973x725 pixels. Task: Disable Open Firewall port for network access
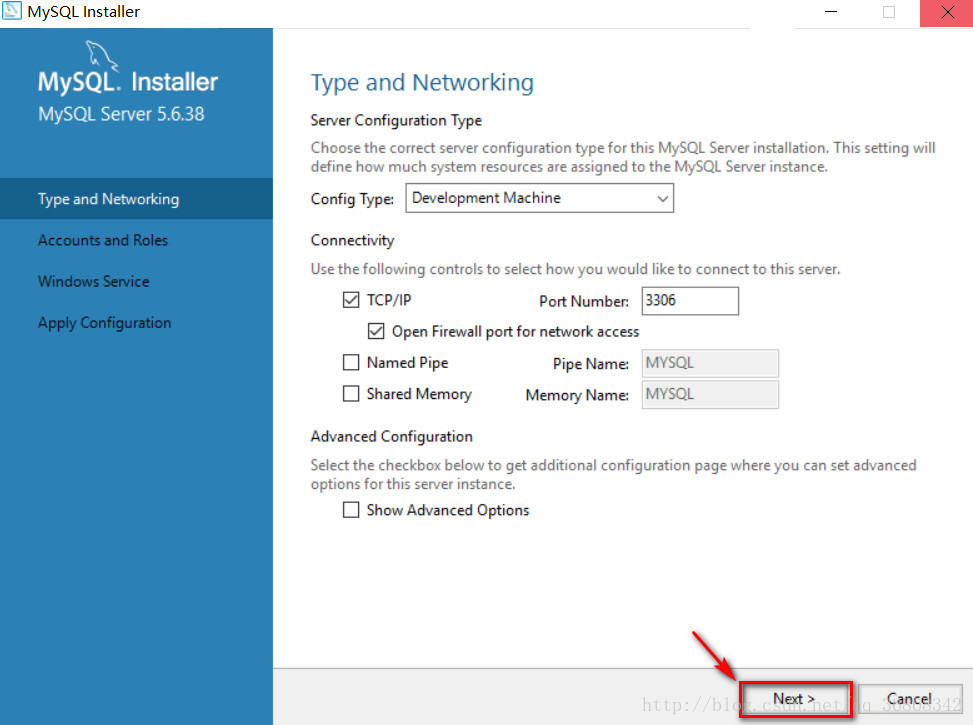click(376, 331)
